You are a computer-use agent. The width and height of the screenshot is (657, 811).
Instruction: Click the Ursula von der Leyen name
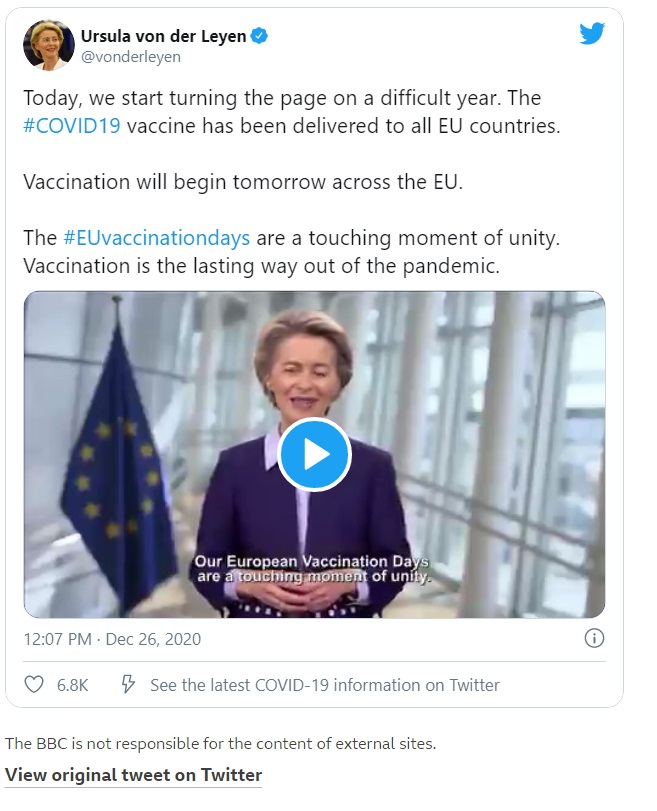pos(163,37)
